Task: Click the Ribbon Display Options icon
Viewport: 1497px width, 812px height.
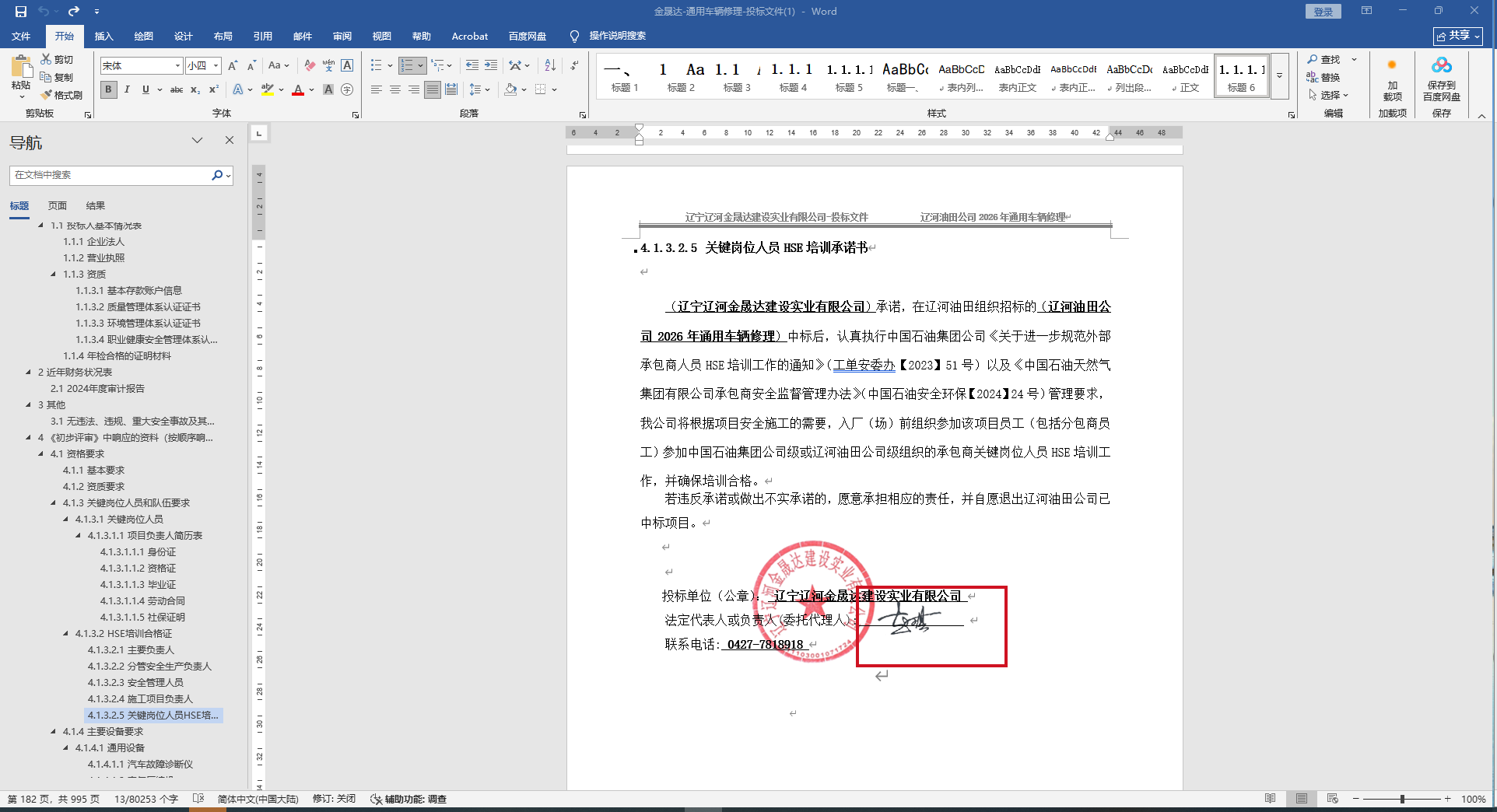Action: point(1367,11)
